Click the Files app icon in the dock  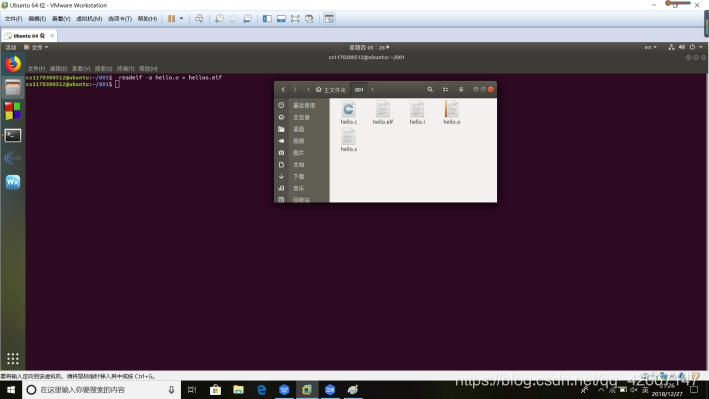point(13,88)
